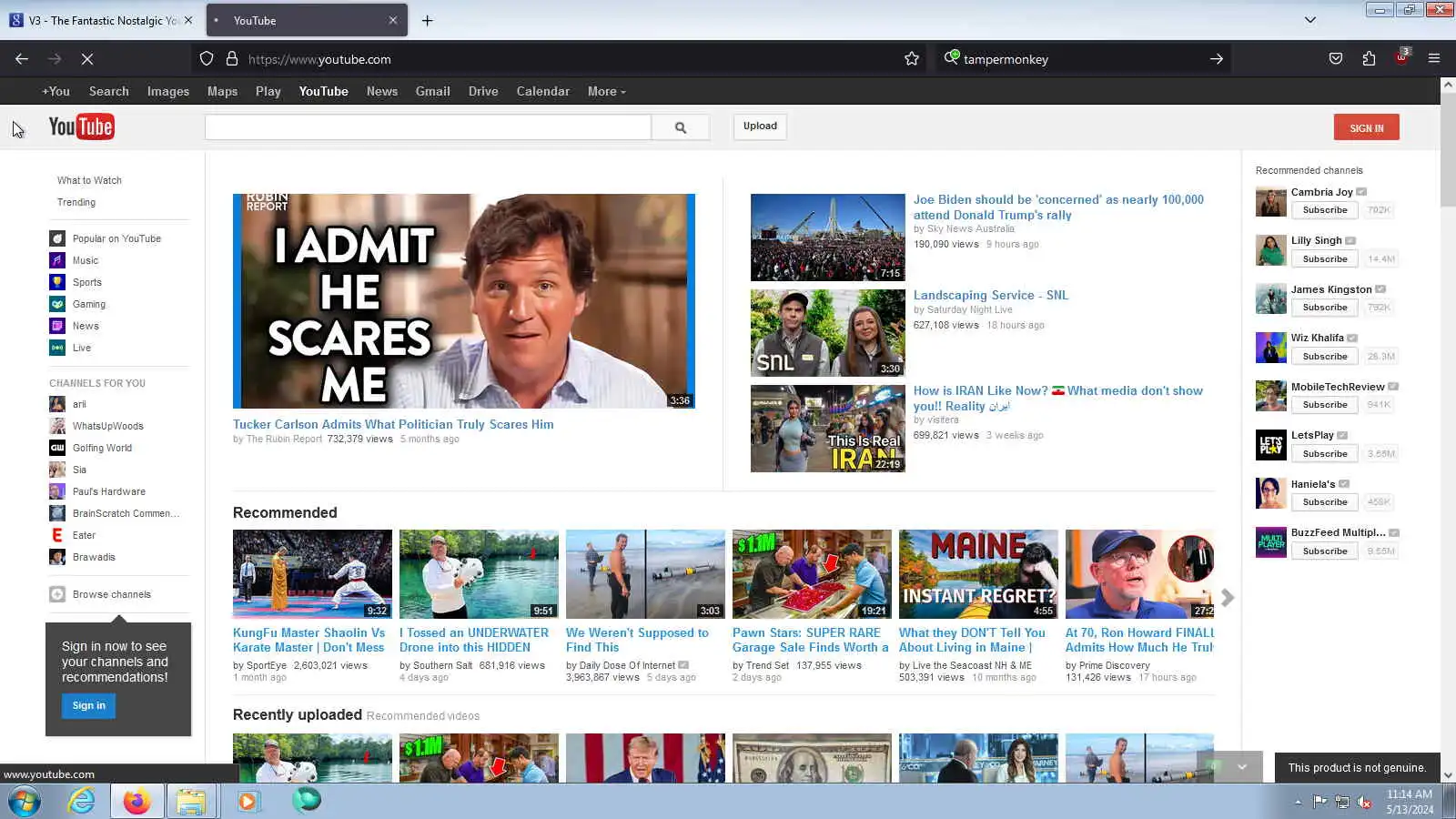Open Trending in the sidebar
This screenshot has width=1456, height=819.
pyautogui.click(x=76, y=202)
